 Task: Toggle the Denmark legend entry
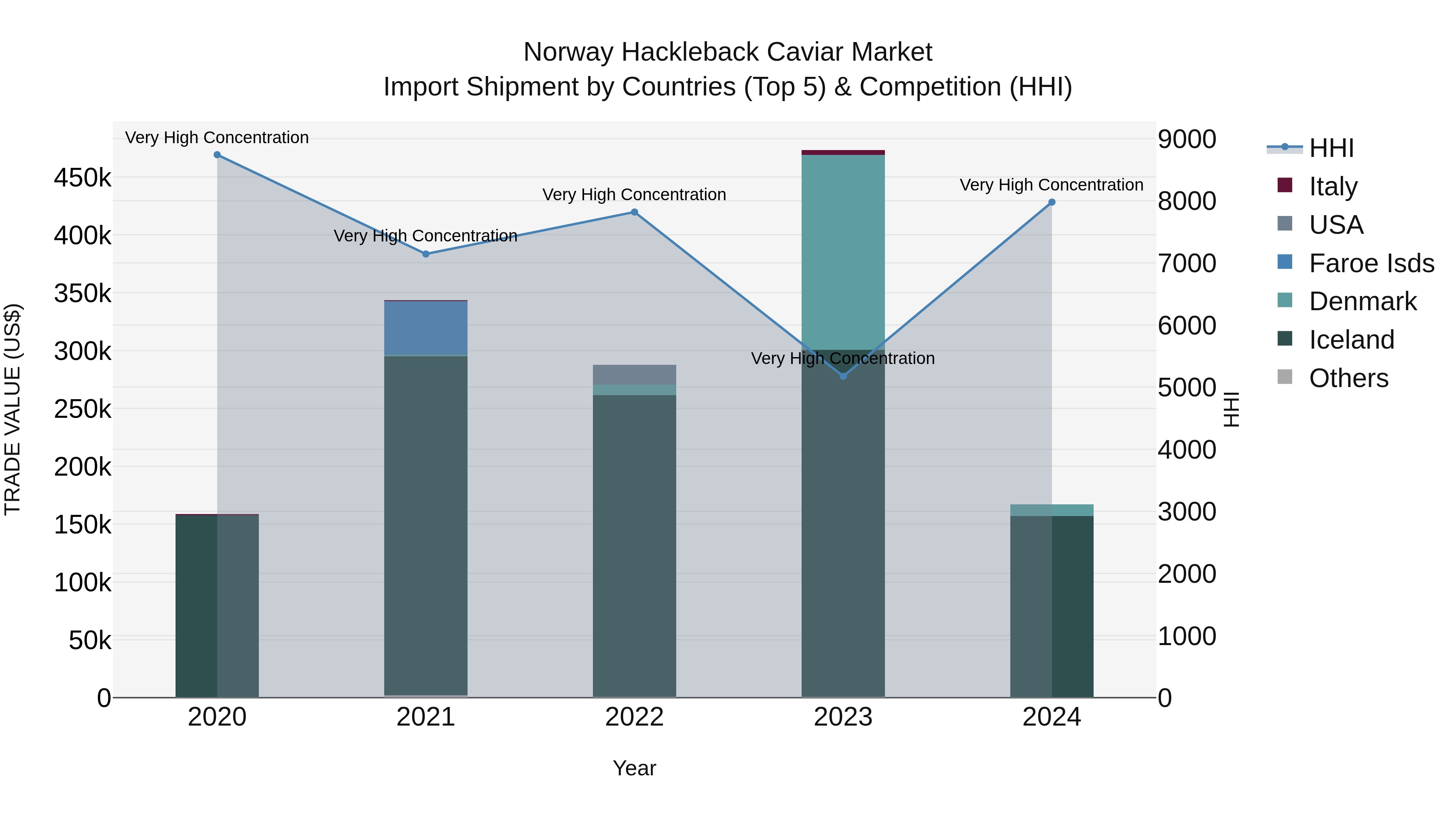tap(1347, 301)
